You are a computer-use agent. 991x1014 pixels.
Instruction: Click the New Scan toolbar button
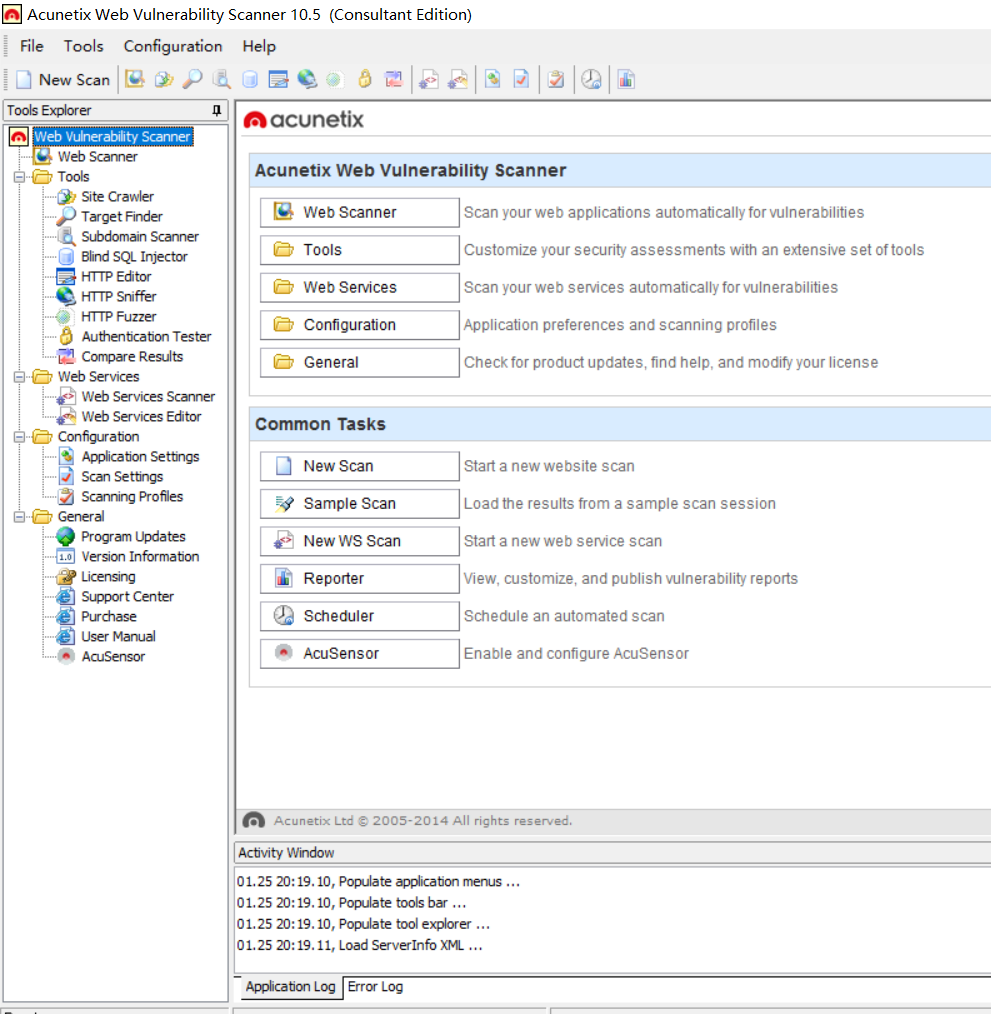(x=63, y=80)
